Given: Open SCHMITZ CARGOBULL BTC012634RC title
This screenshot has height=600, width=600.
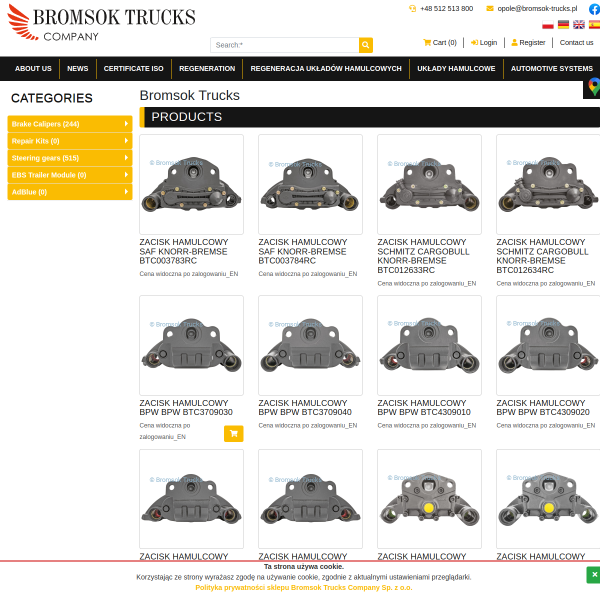Looking at the screenshot, I should point(542,256).
